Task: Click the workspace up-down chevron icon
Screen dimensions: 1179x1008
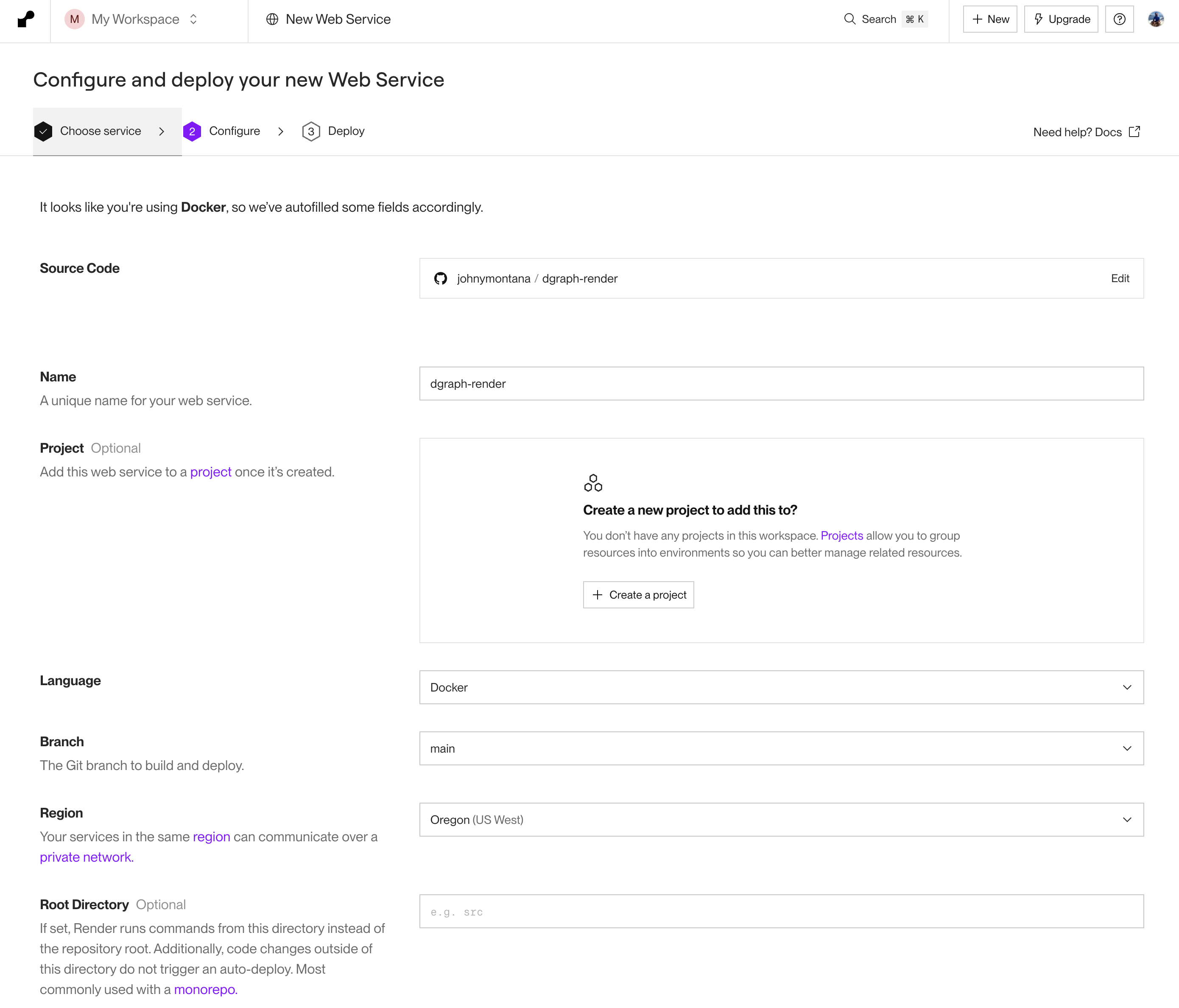Action: (x=193, y=20)
